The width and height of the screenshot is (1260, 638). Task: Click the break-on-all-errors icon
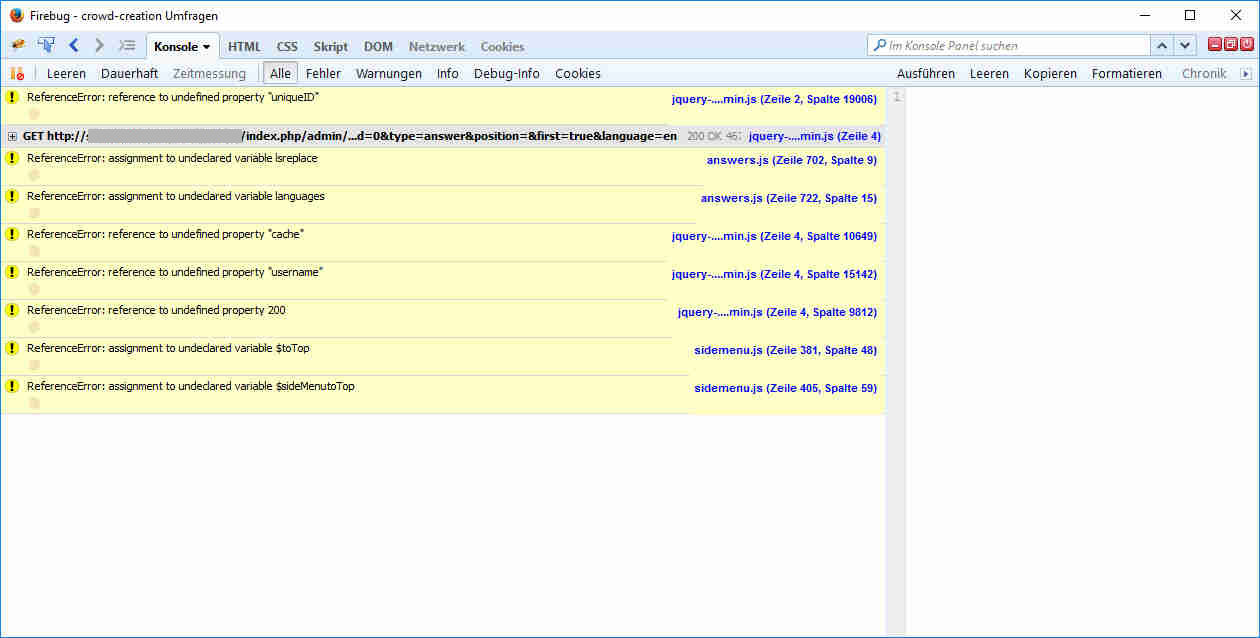(x=17, y=73)
